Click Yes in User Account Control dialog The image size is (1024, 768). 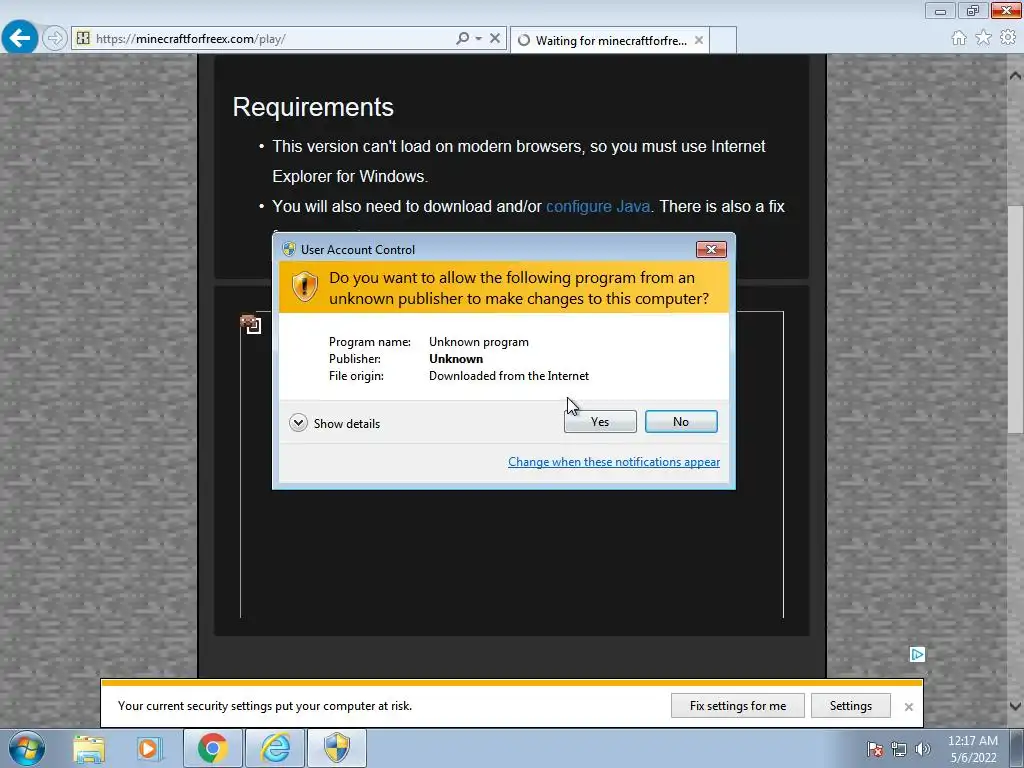click(600, 422)
